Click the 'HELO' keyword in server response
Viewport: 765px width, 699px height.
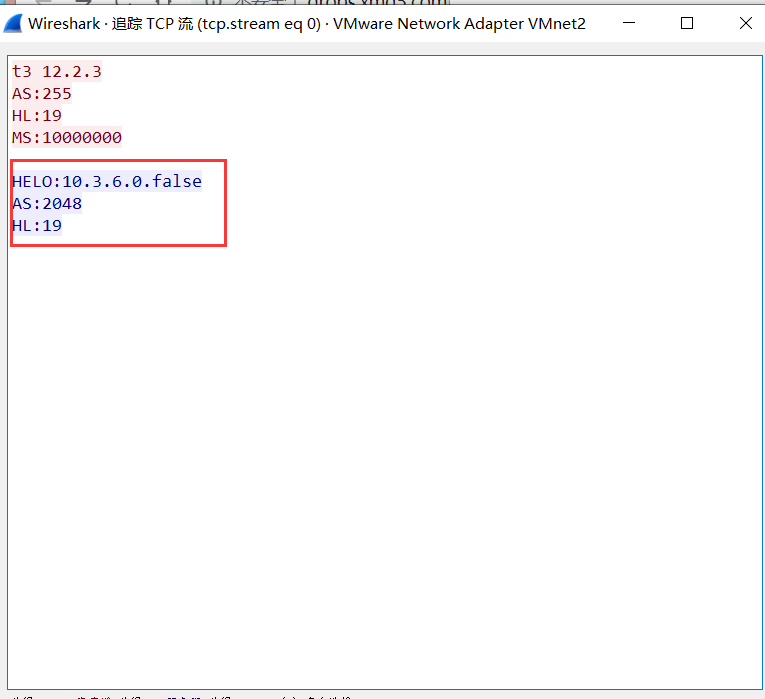click(32, 182)
